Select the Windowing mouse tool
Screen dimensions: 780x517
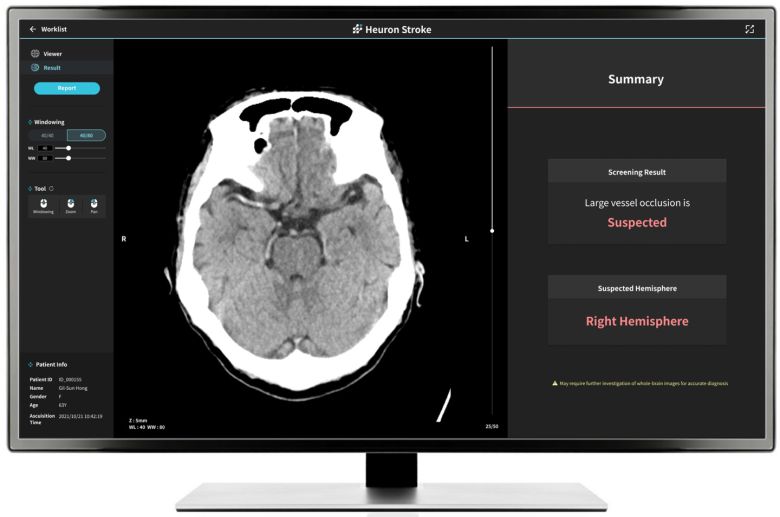click(x=43, y=205)
